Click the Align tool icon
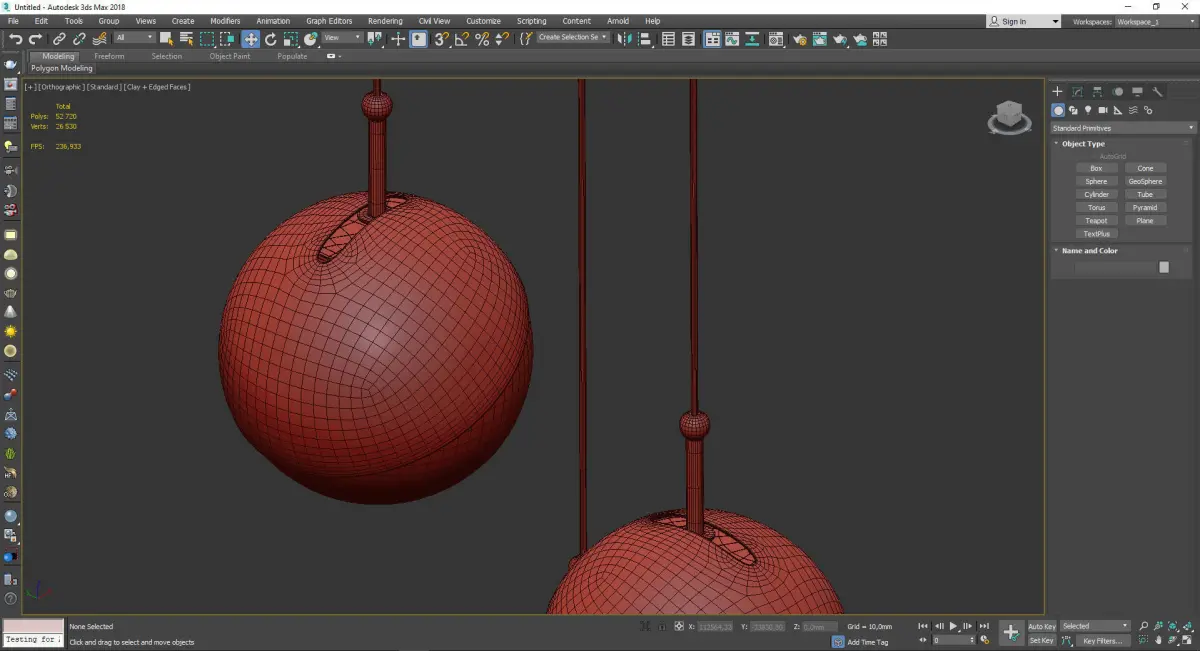The height and width of the screenshot is (651, 1200). click(x=646, y=39)
